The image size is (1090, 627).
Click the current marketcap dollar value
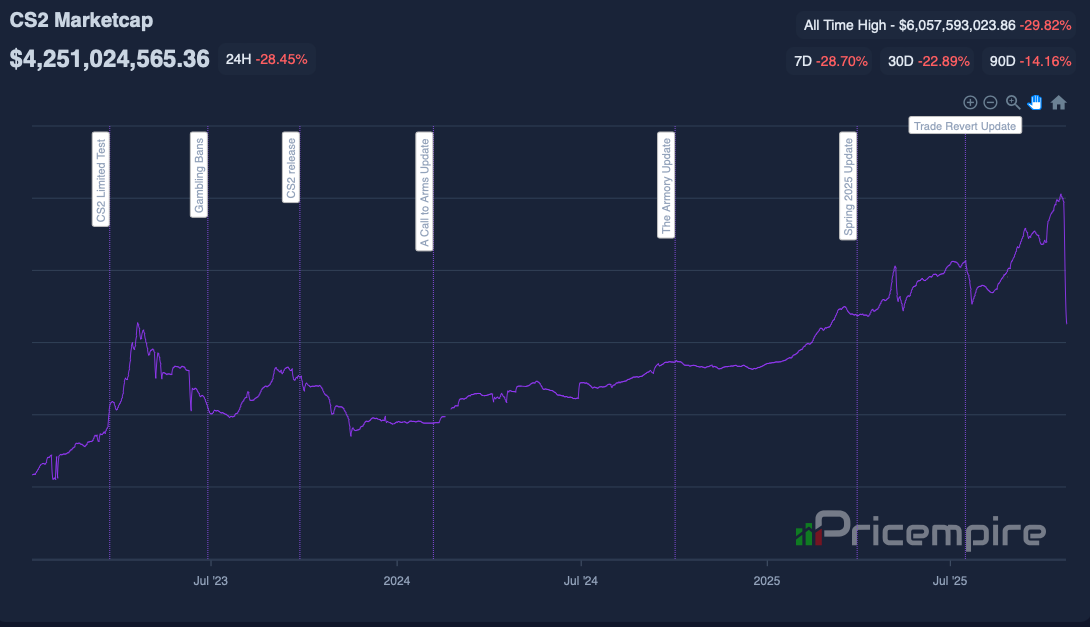coord(110,59)
